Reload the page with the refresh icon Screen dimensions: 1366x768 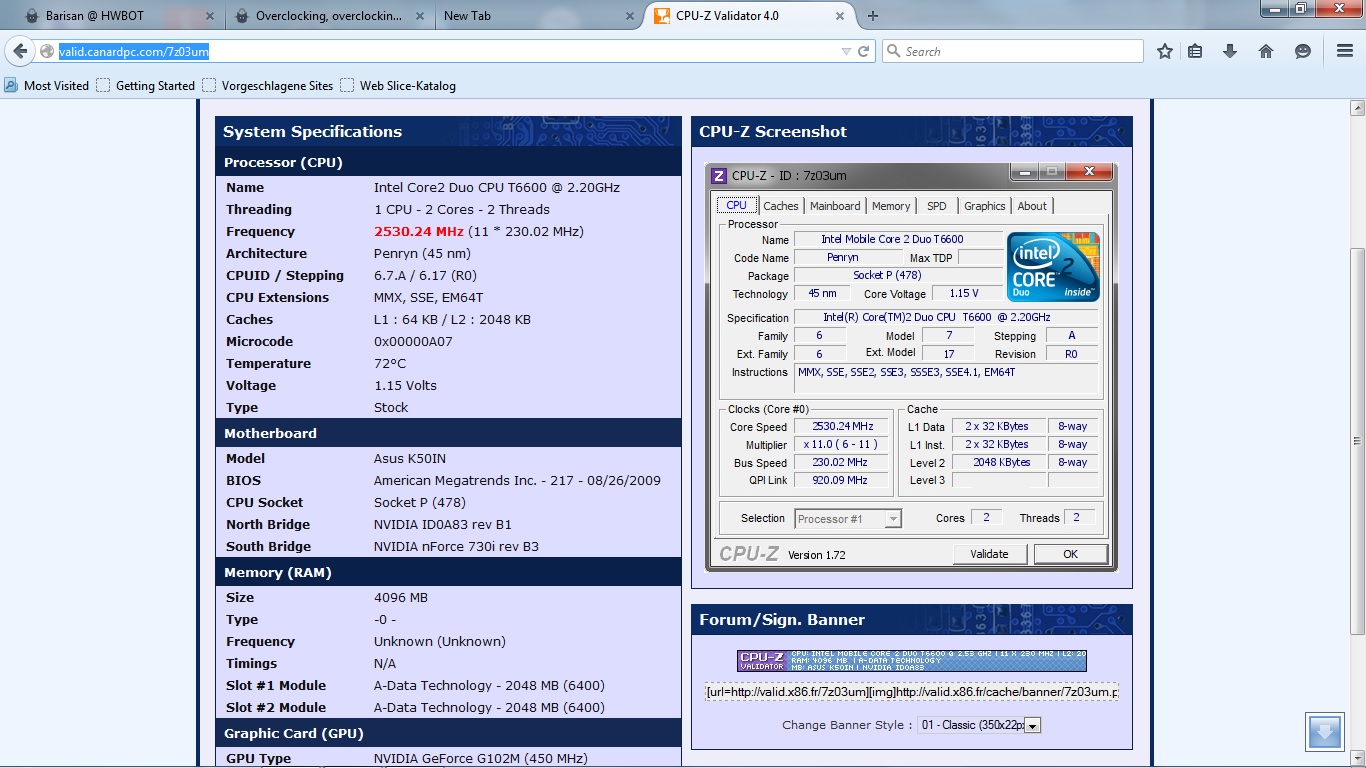click(x=863, y=51)
